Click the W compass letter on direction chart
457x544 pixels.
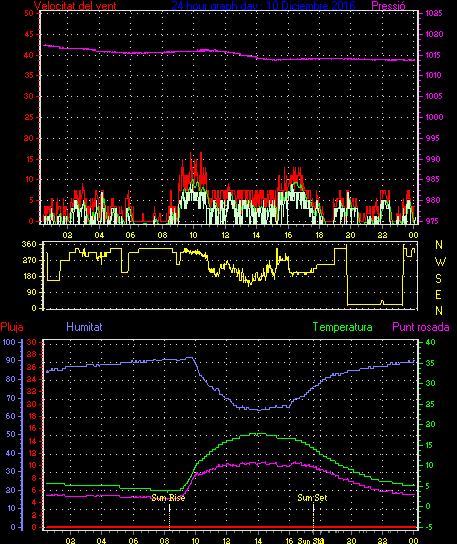(440, 262)
